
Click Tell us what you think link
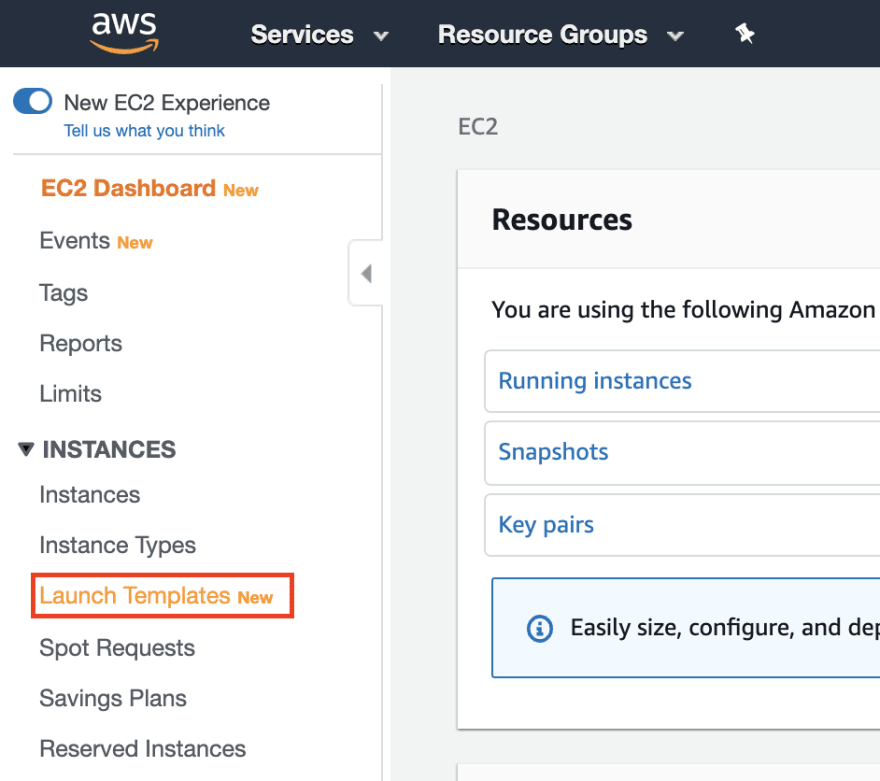pos(144,131)
